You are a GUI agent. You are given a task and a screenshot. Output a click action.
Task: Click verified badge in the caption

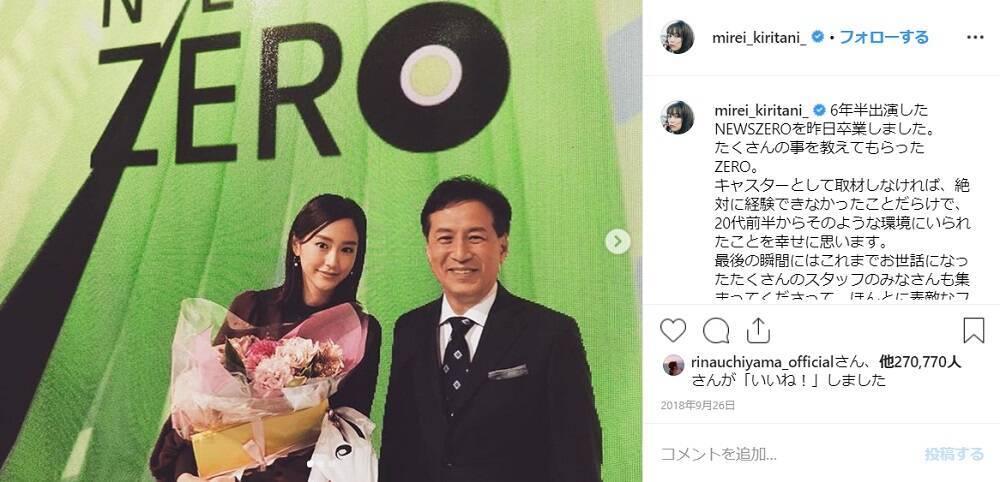point(820,110)
